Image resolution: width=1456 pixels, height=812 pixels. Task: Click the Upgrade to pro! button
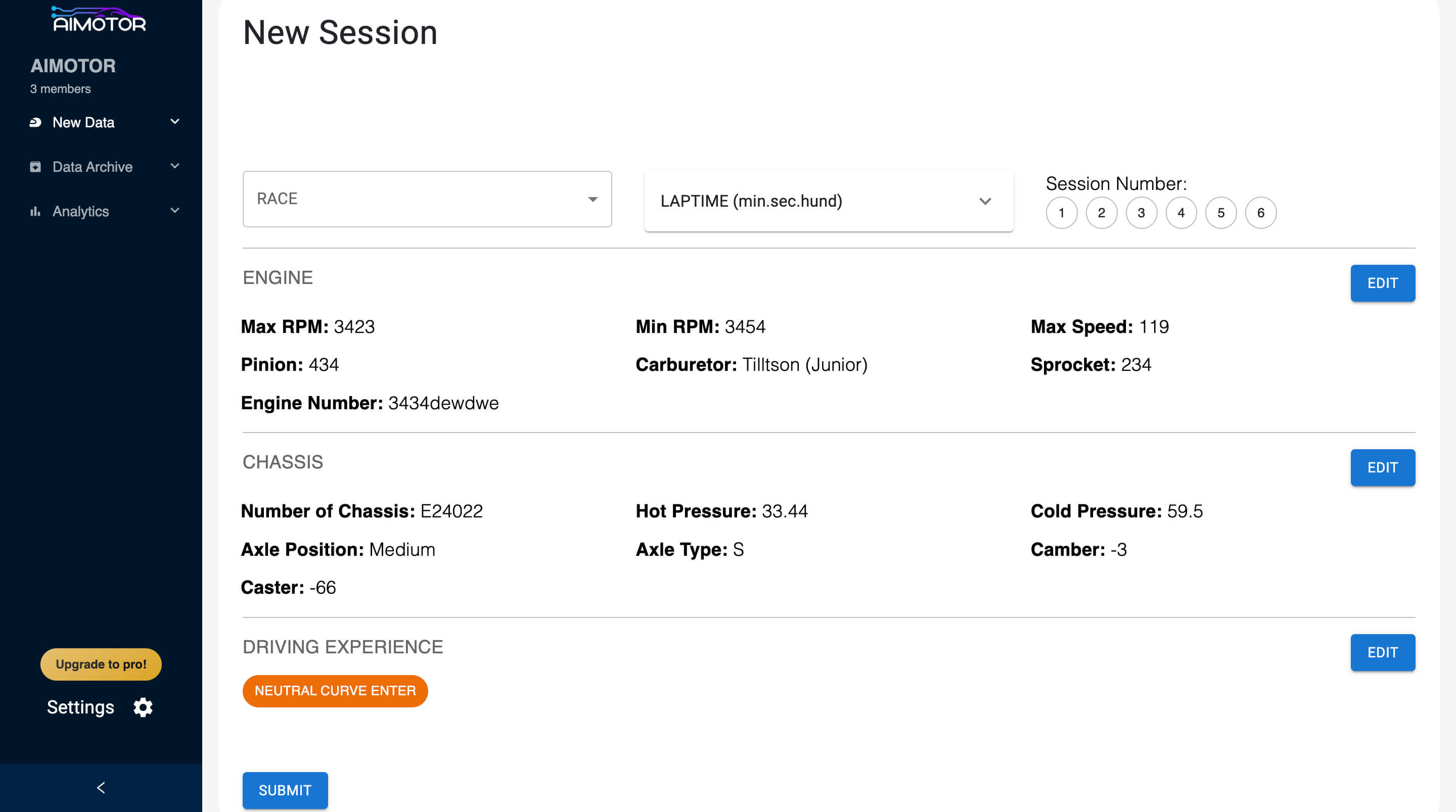pos(101,664)
